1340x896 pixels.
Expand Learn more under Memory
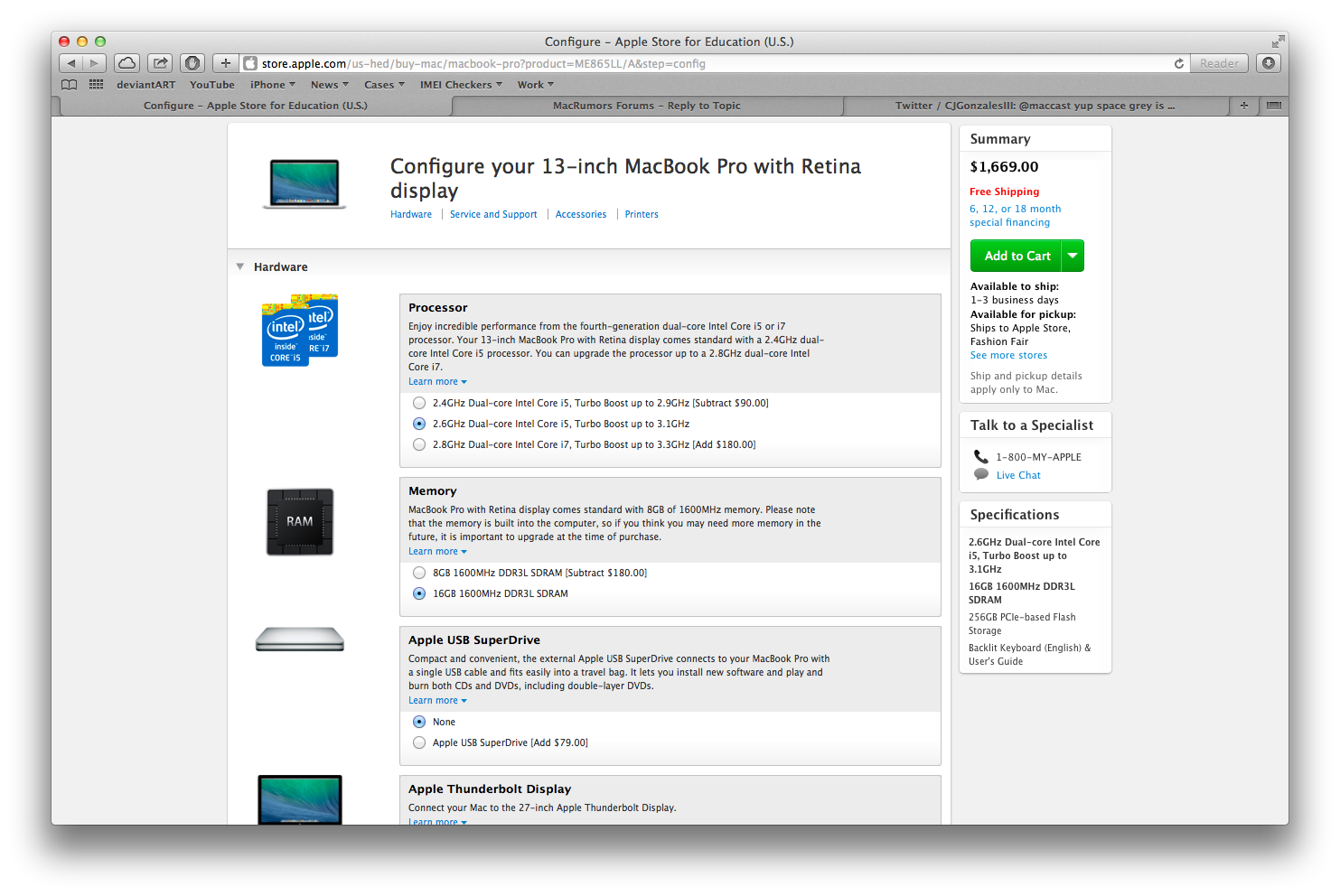click(437, 552)
